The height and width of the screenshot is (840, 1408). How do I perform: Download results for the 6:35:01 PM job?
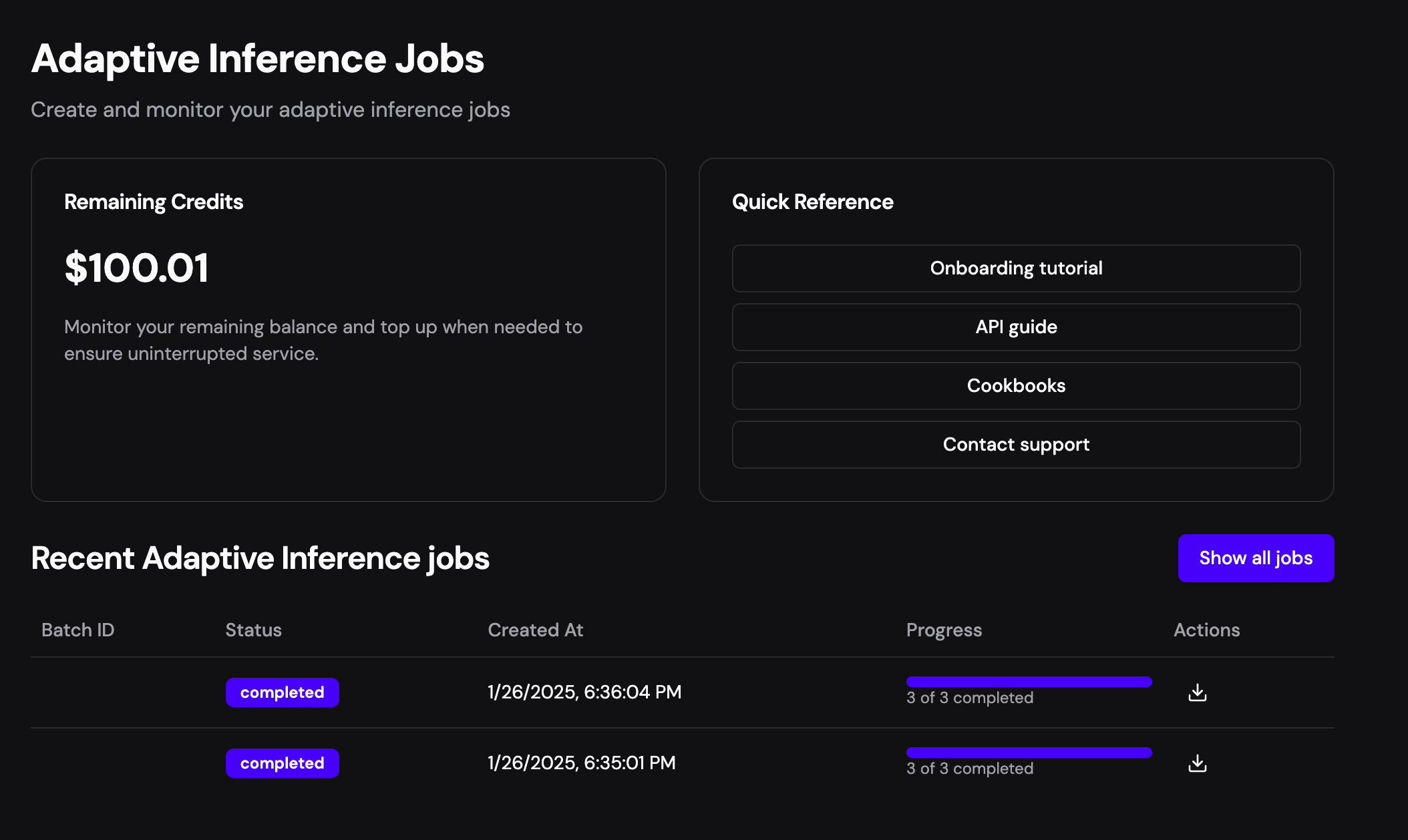(x=1198, y=763)
